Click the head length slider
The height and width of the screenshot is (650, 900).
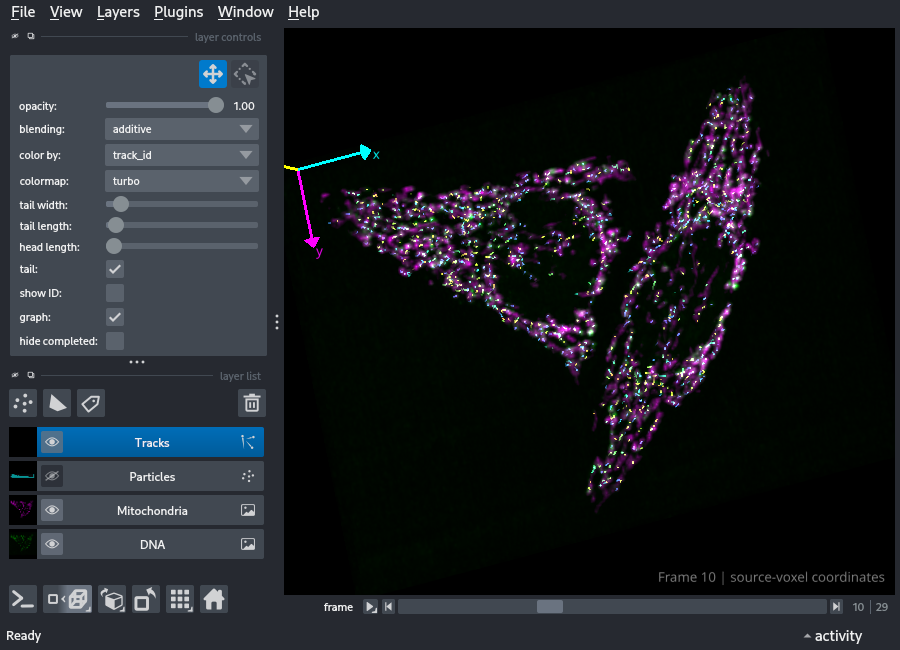click(182, 246)
